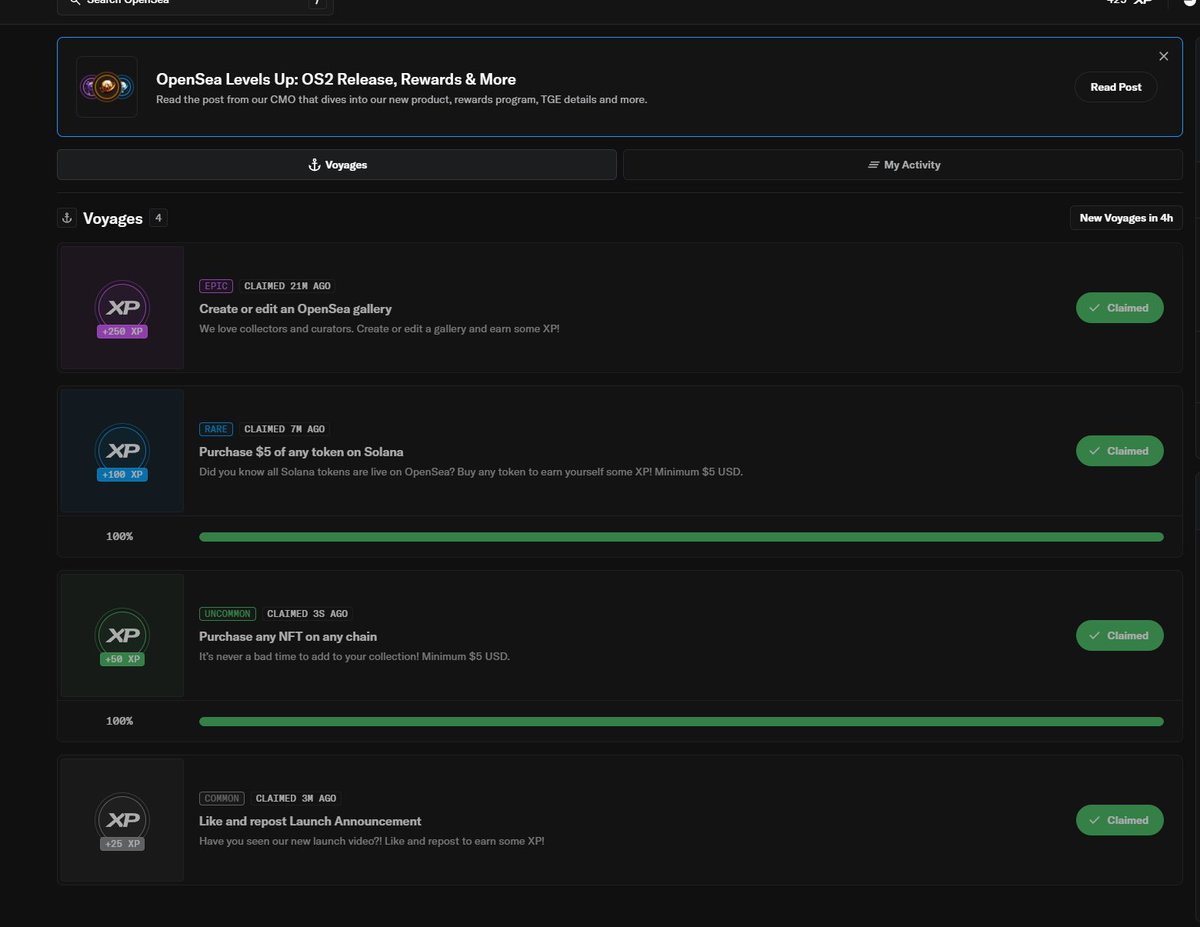Viewport: 1200px width, 927px height.
Task: Open 'Create or edit an OpenSea gallery' title
Action: (x=295, y=309)
